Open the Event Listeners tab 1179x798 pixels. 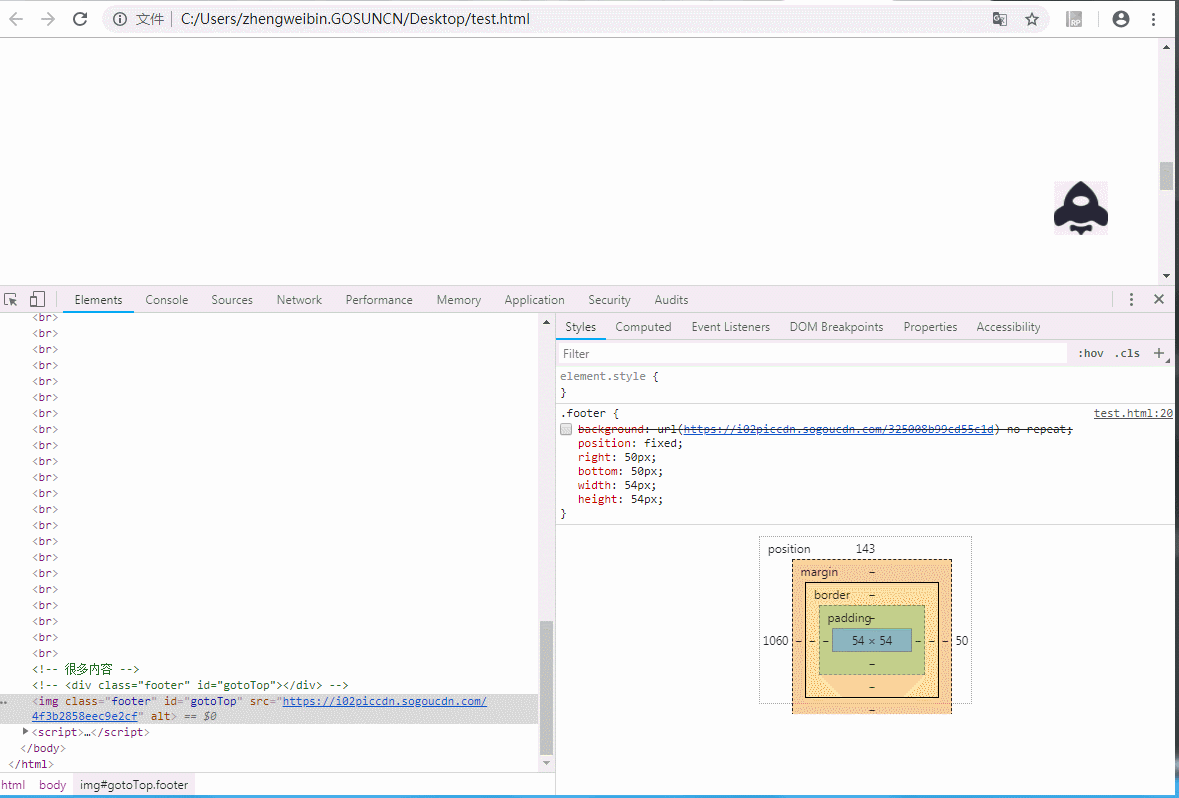[x=731, y=327]
